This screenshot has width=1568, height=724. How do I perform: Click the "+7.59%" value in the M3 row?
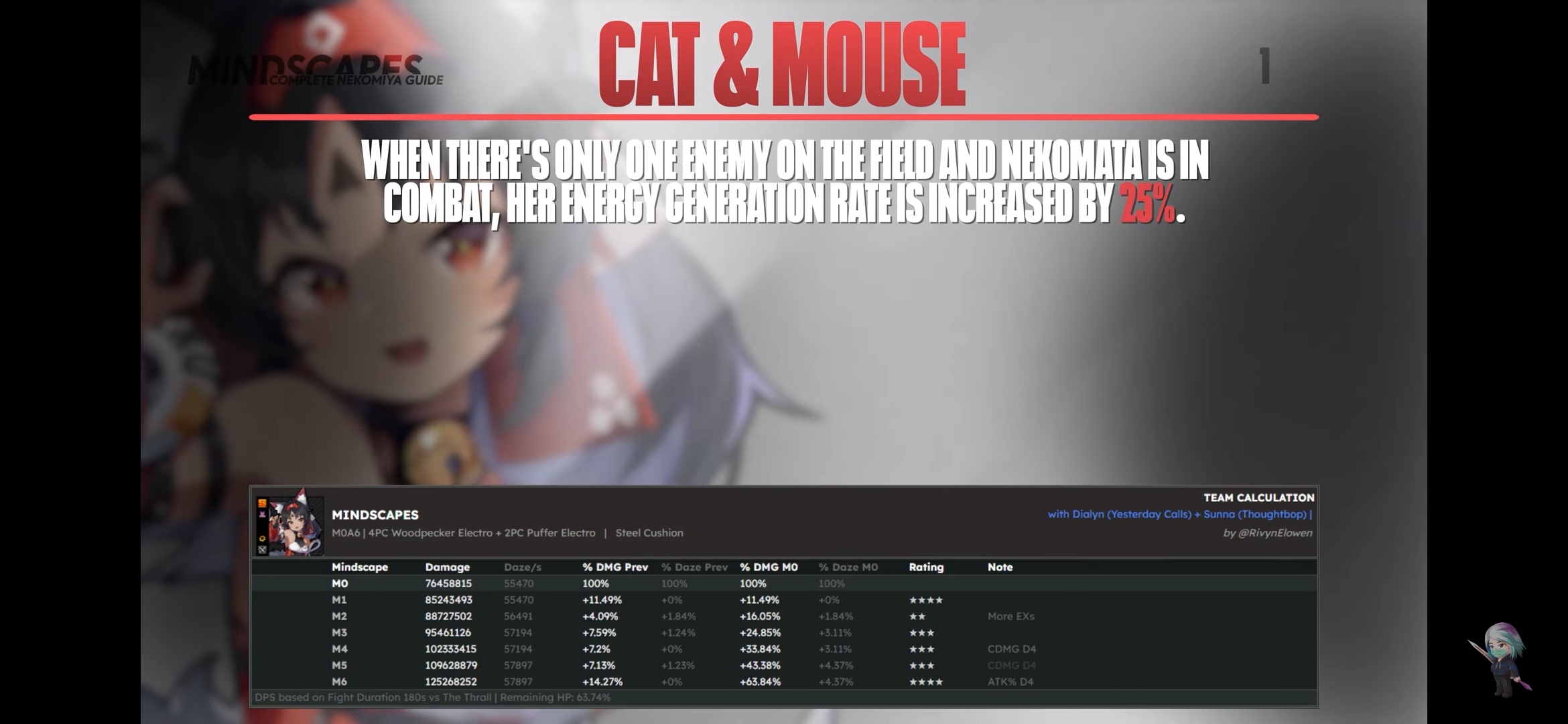599,633
